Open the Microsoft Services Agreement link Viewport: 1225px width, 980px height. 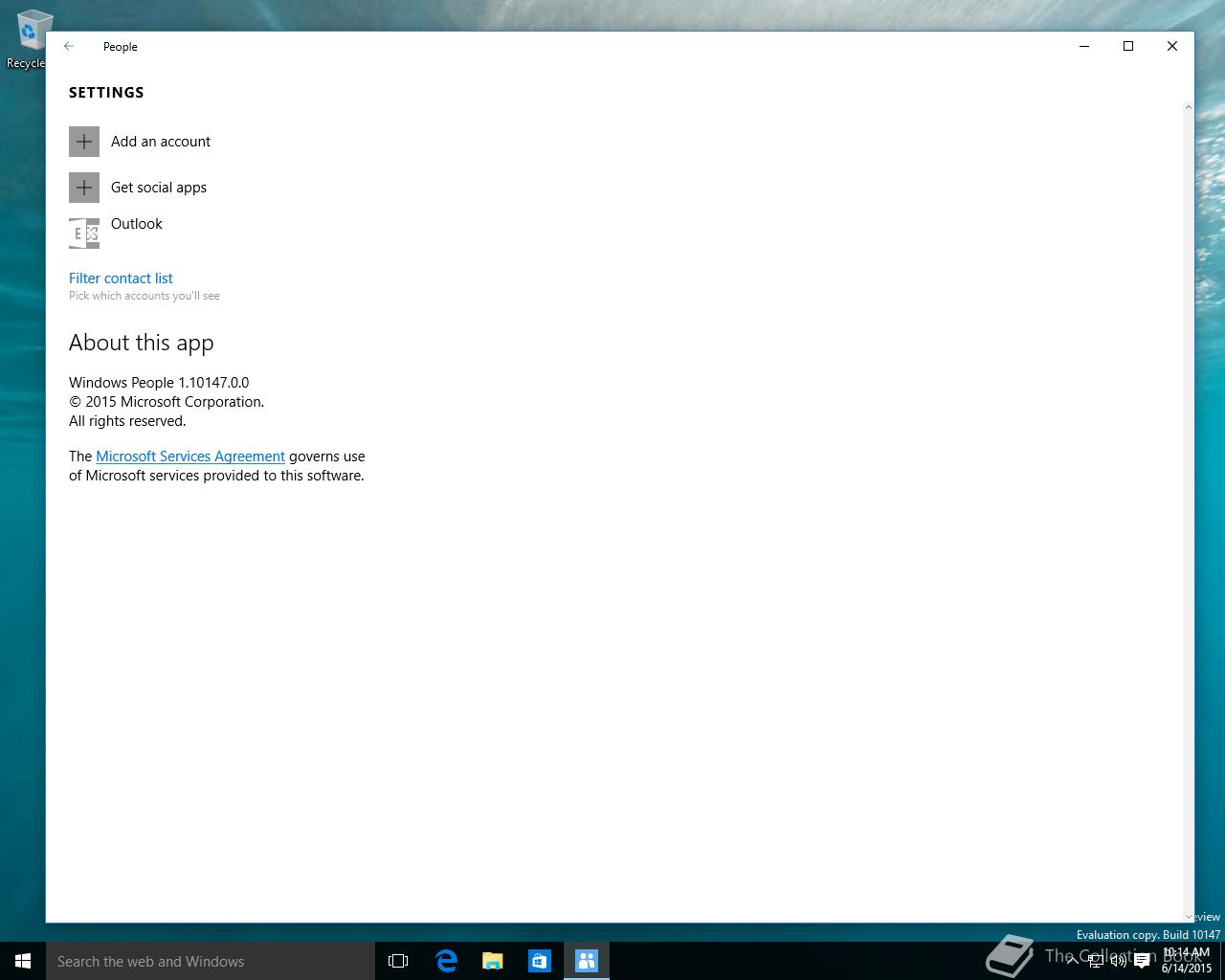[x=190, y=457]
